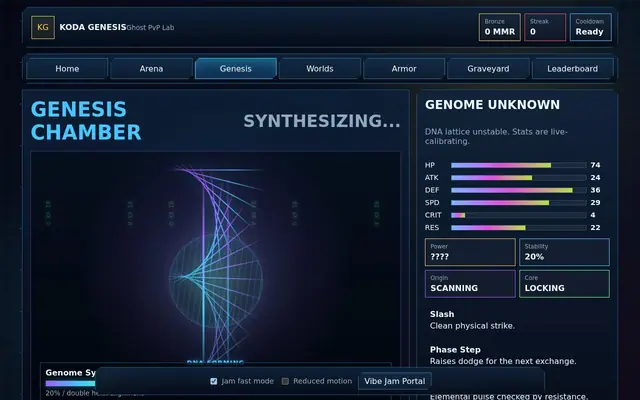Image resolution: width=640 pixels, height=400 pixels.
Task: Open the Home tab
Action: click(67, 69)
